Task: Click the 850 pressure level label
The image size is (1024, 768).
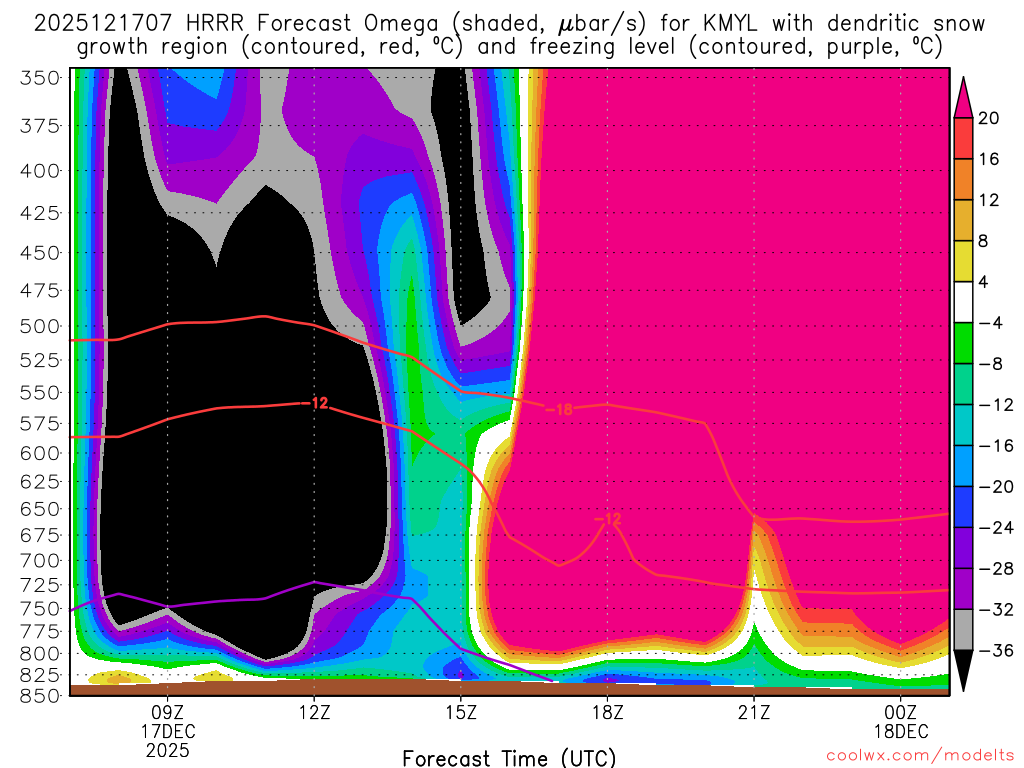Action: click(40, 696)
